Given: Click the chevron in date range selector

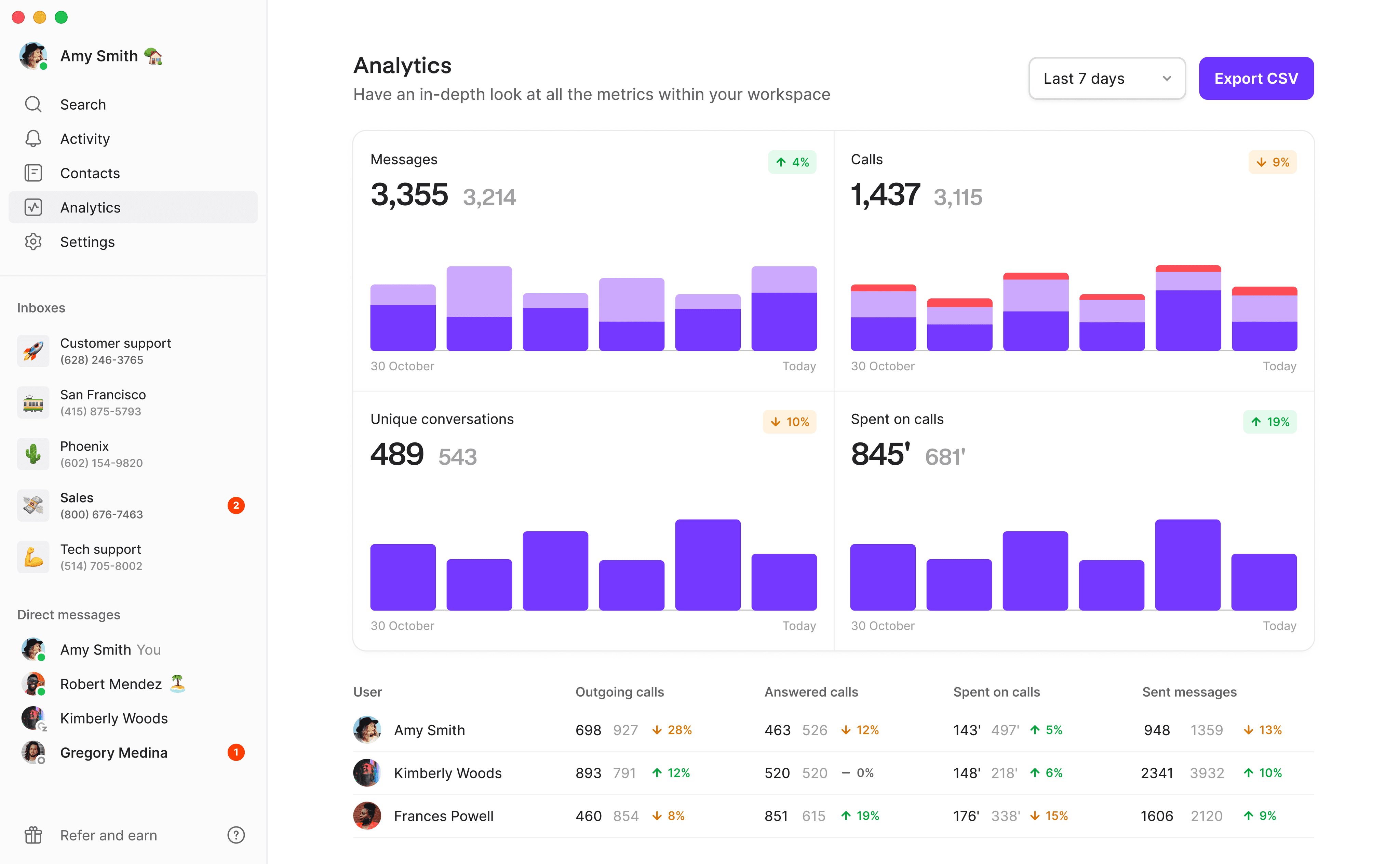Looking at the screenshot, I should pos(1166,78).
